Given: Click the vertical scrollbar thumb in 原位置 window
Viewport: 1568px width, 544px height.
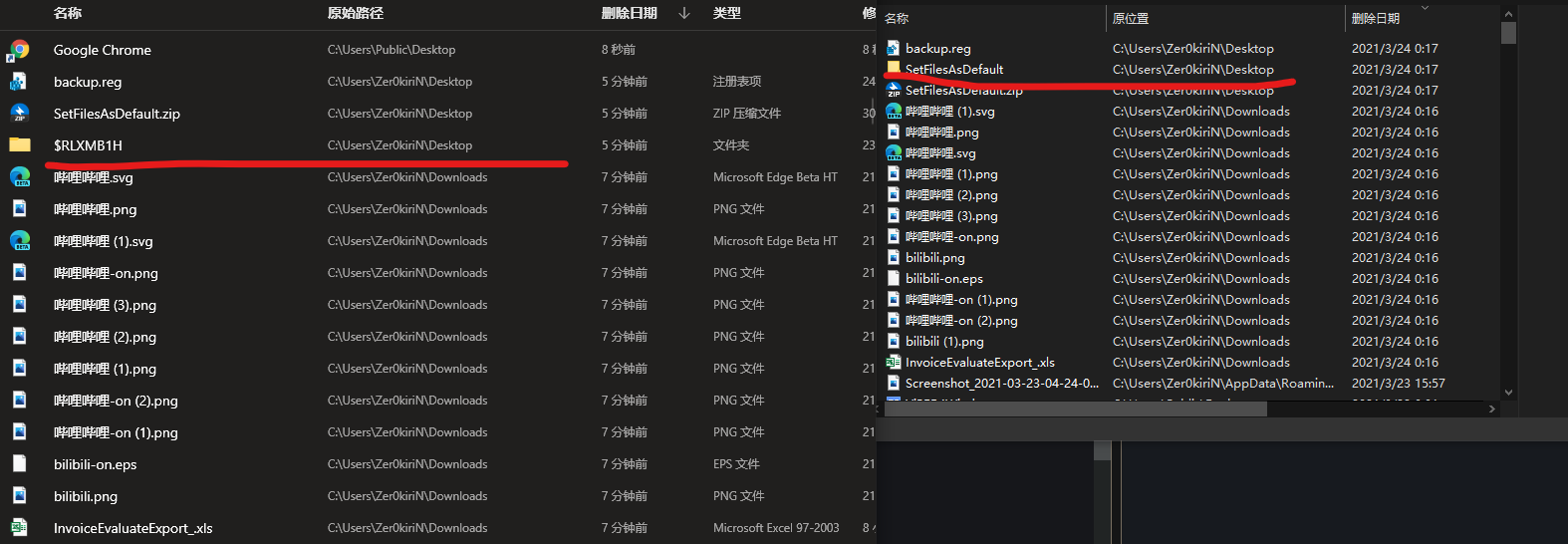Looking at the screenshot, I should pyautogui.click(x=1508, y=33).
